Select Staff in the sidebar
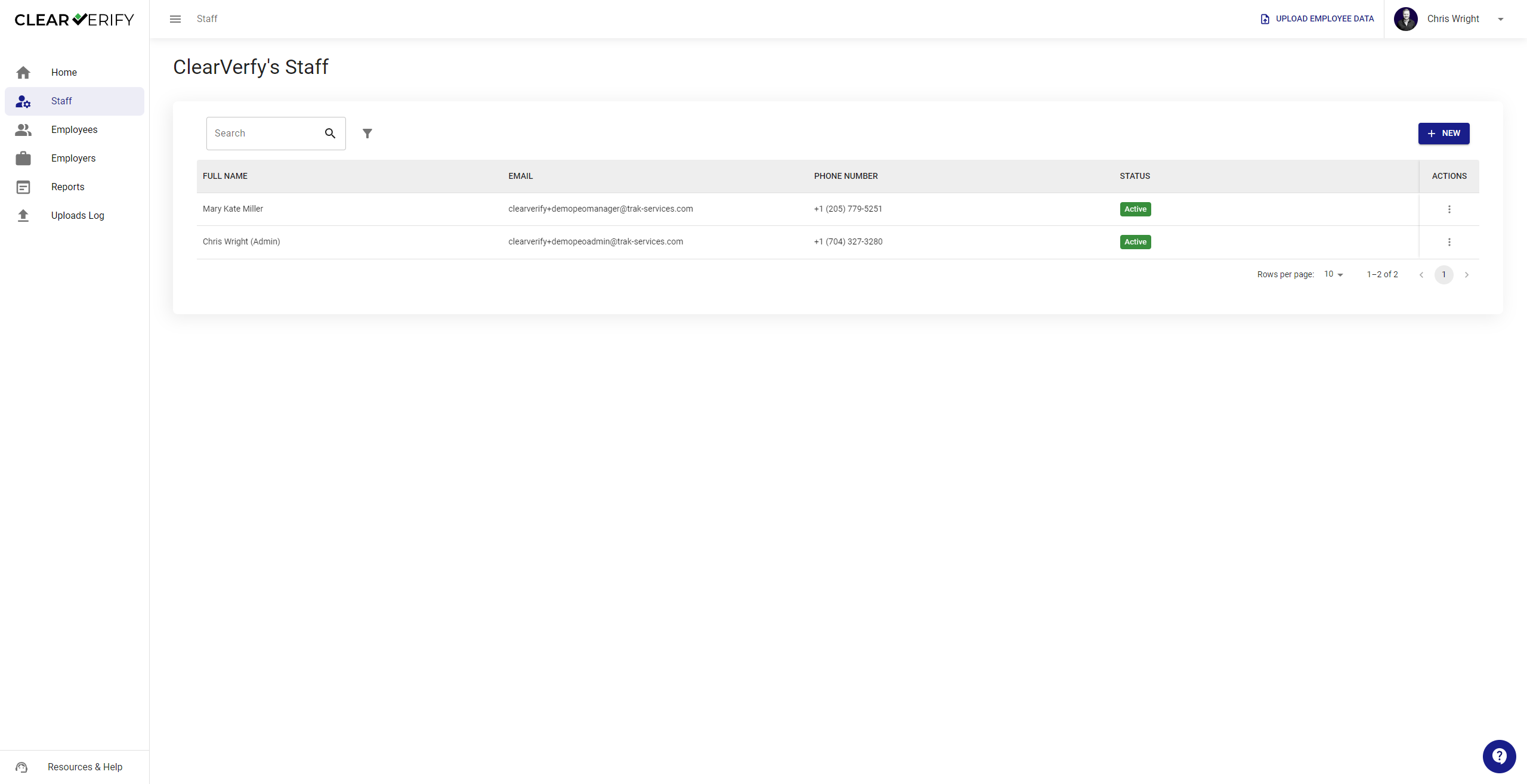Screen dimensions: 1527x784 75,101
